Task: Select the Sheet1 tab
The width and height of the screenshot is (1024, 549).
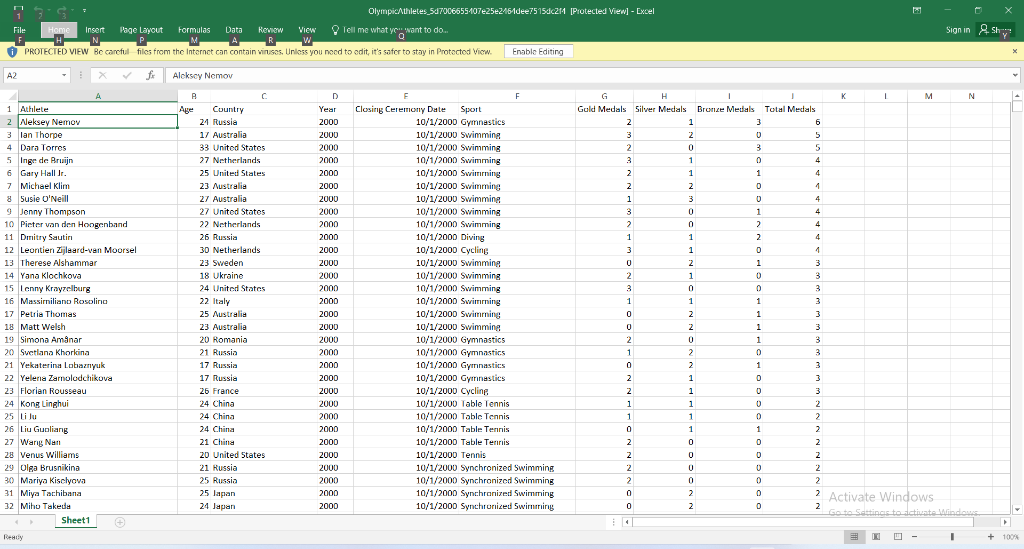Action: click(76, 521)
